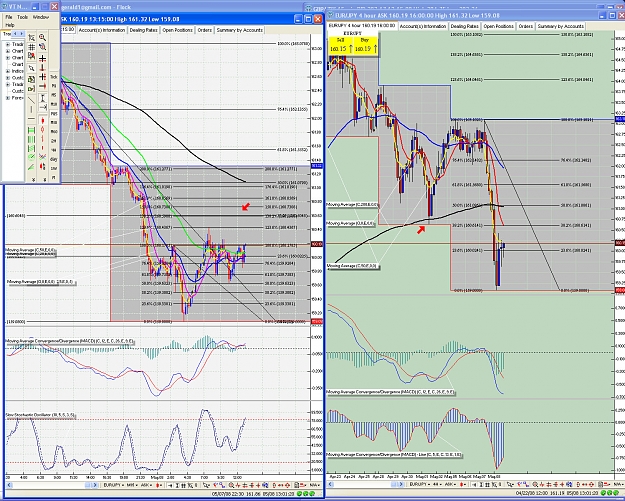Activate the black crosshair cursor tool
Viewport: 625px width, 501px height.
coord(42,58)
